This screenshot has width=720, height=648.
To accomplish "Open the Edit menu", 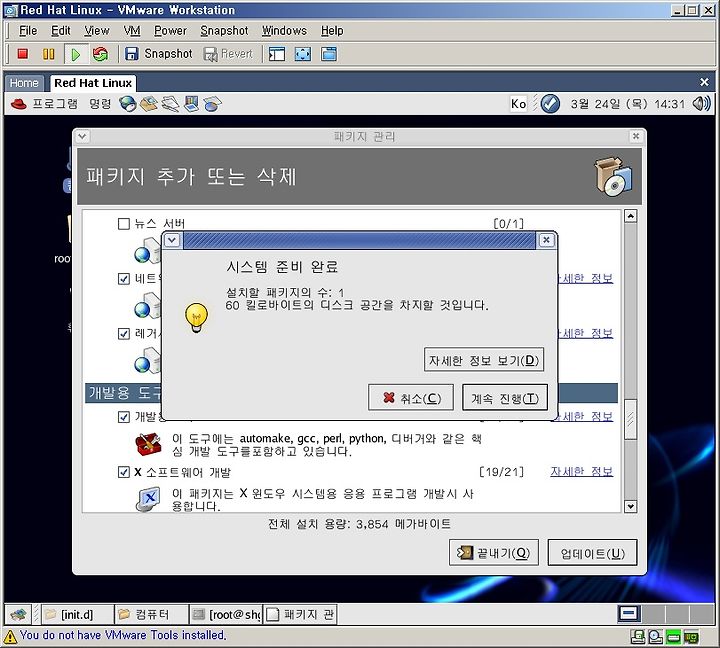I will tap(61, 31).
